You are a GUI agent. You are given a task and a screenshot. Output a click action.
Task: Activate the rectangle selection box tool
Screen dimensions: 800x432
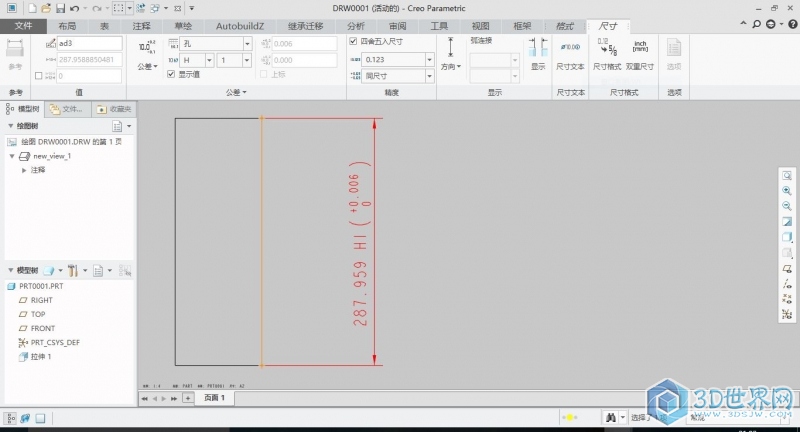click(x=118, y=8)
